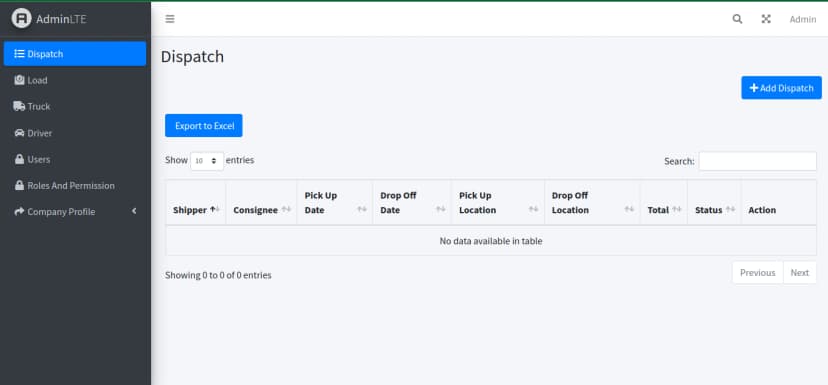
Task: Sort by Pick Up Date sort arrows
Action: click(x=362, y=210)
